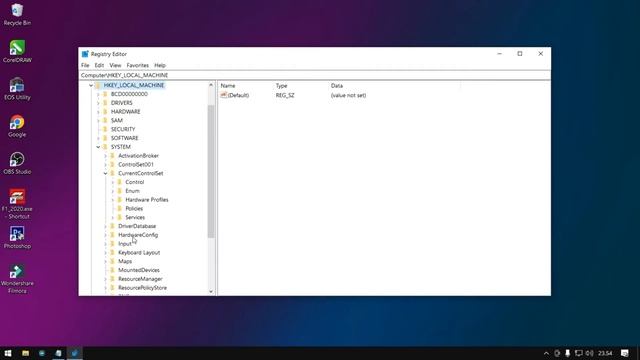Select the SECURITY key

[x=123, y=129]
